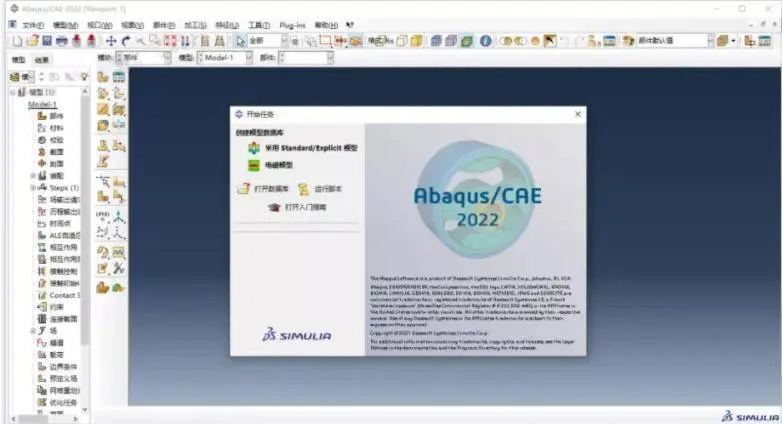Create model with Standard/Explicit
The height and width of the screenshot is (424, 782).
point(311,148)
